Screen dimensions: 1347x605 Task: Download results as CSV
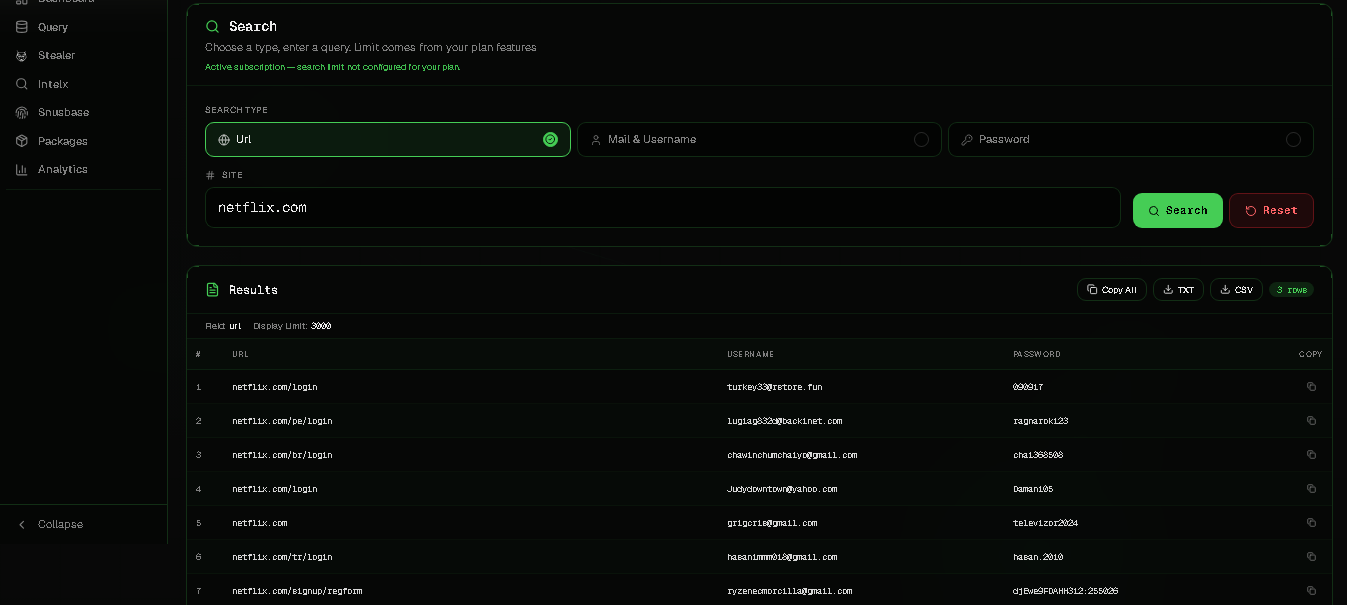(1236, 290)
